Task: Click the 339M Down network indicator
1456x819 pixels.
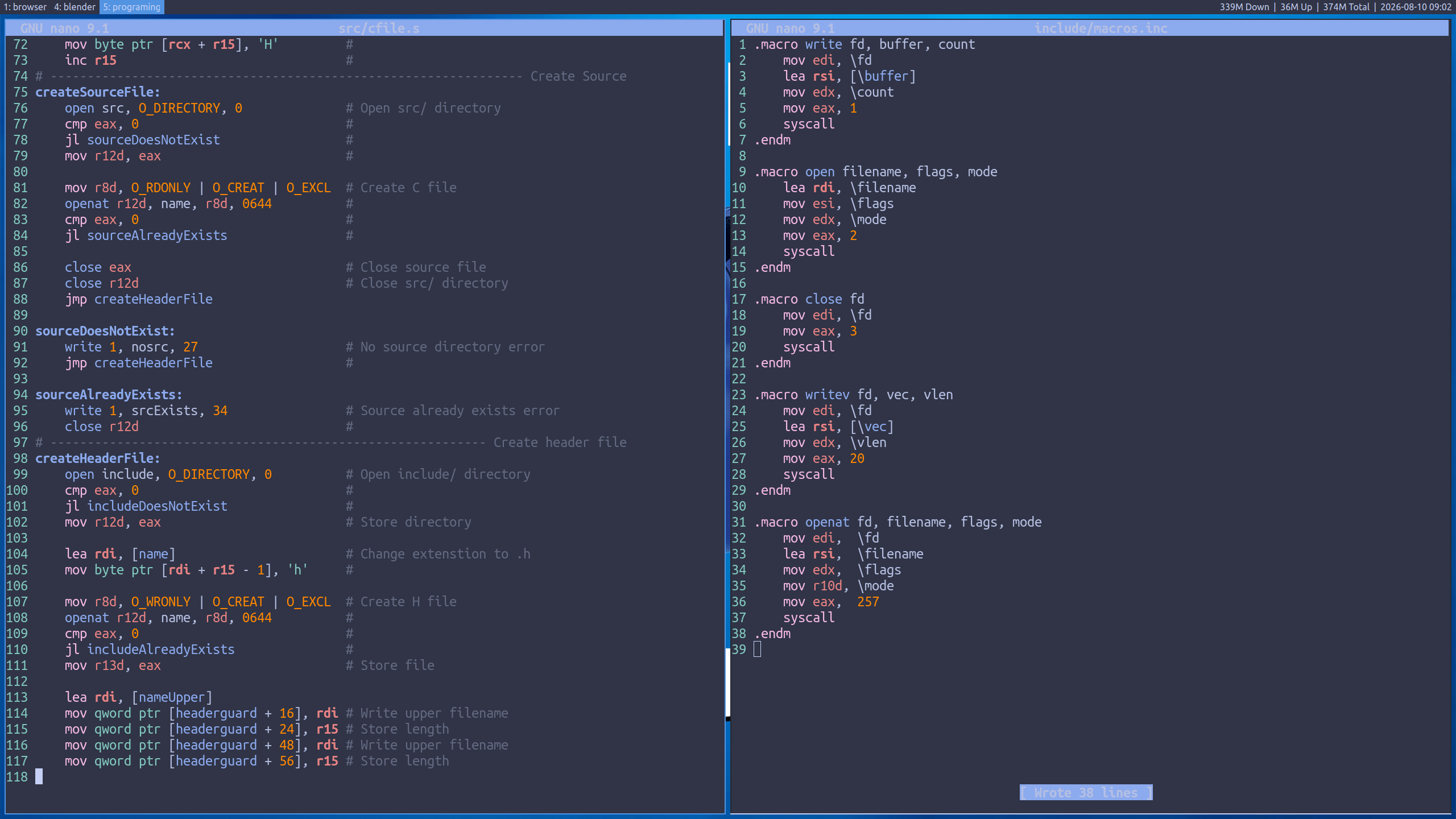Action: tap(1244, 7)
